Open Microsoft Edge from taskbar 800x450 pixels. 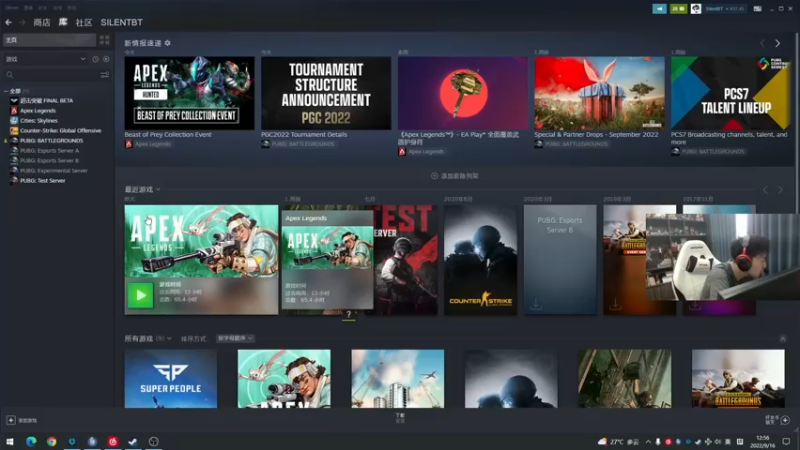tap(31, 442)
